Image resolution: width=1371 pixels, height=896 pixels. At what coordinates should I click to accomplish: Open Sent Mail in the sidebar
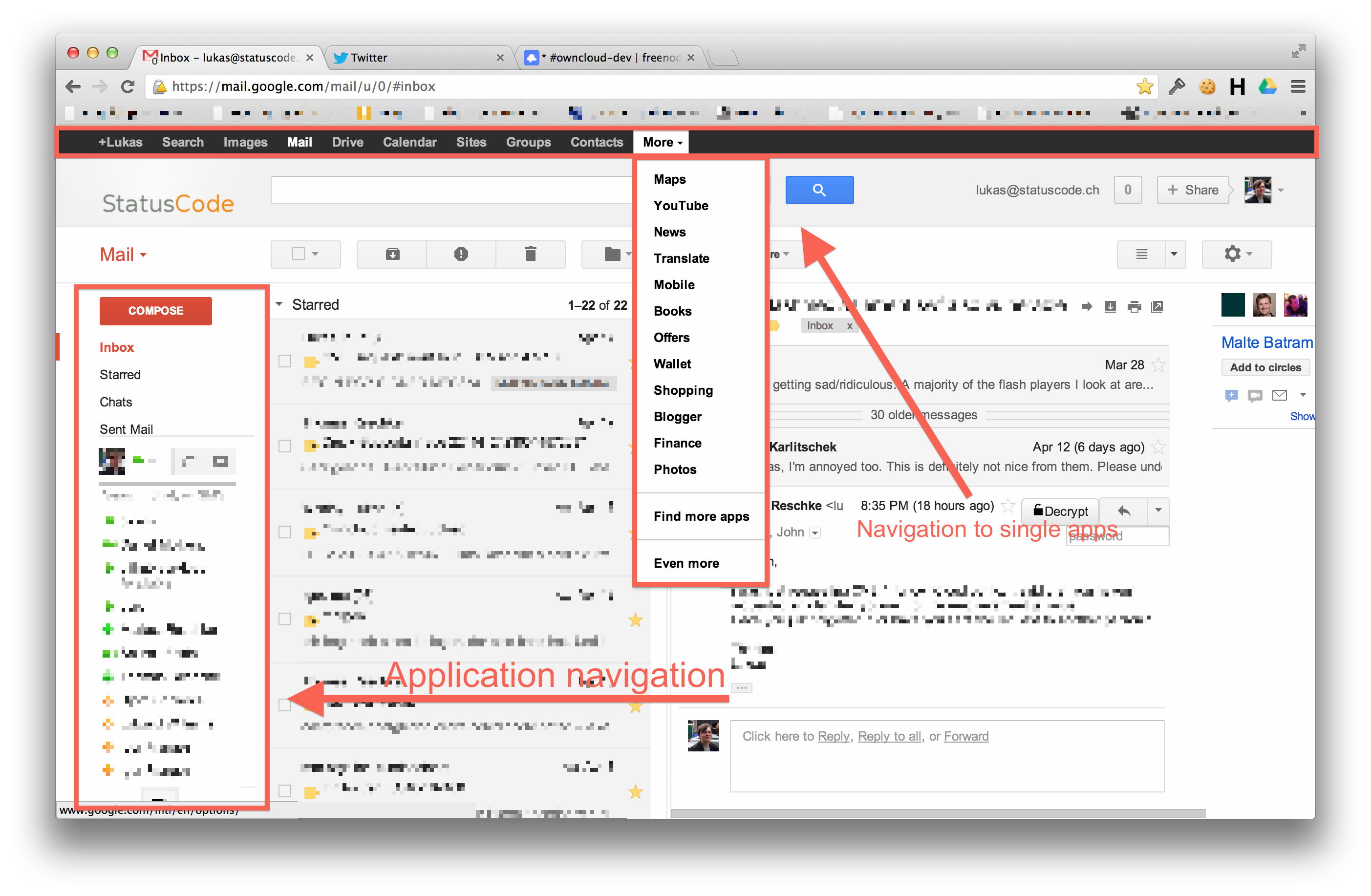126,429
